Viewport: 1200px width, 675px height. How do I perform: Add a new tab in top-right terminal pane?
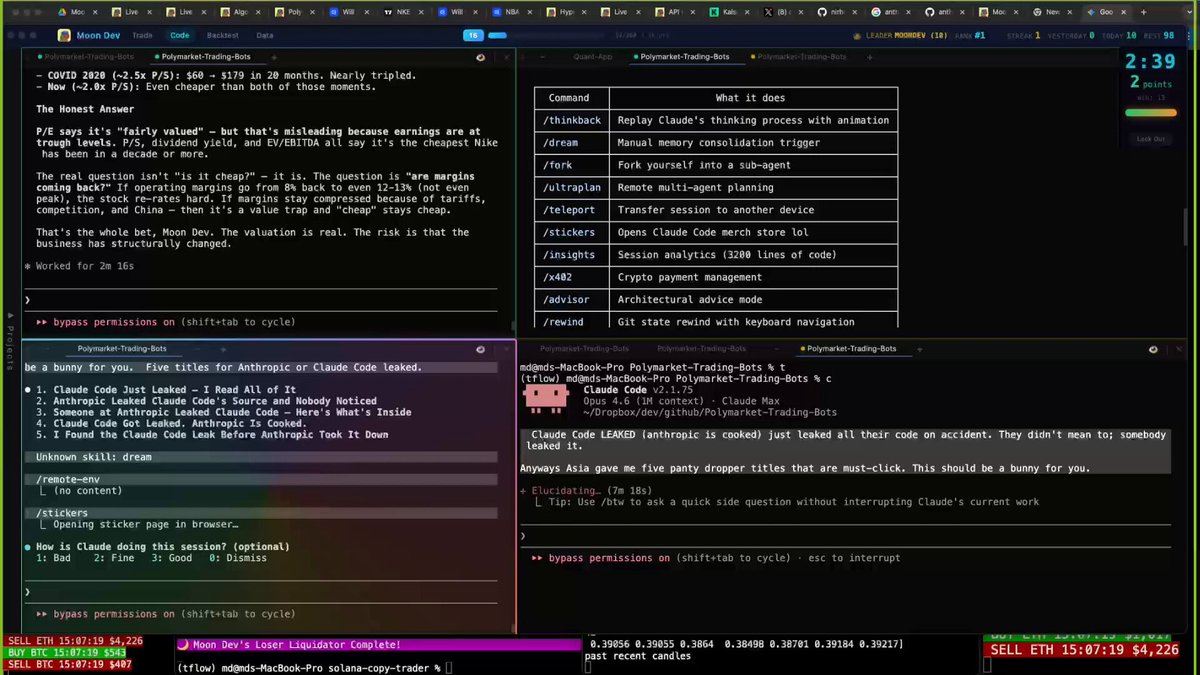point(868,57)
